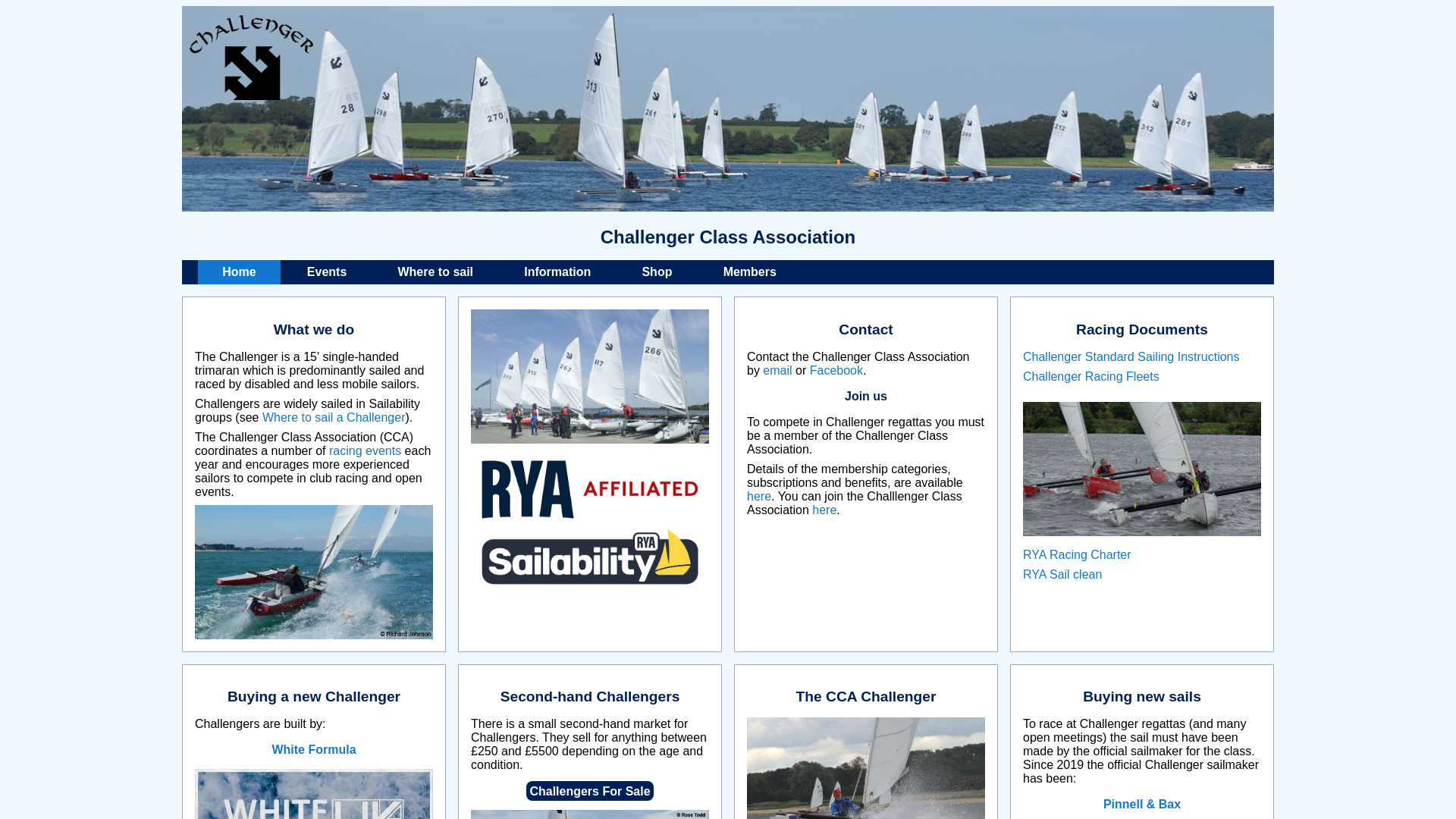Open the Events menu
This screenshot has height=819, width=1456.
(327, 272)
